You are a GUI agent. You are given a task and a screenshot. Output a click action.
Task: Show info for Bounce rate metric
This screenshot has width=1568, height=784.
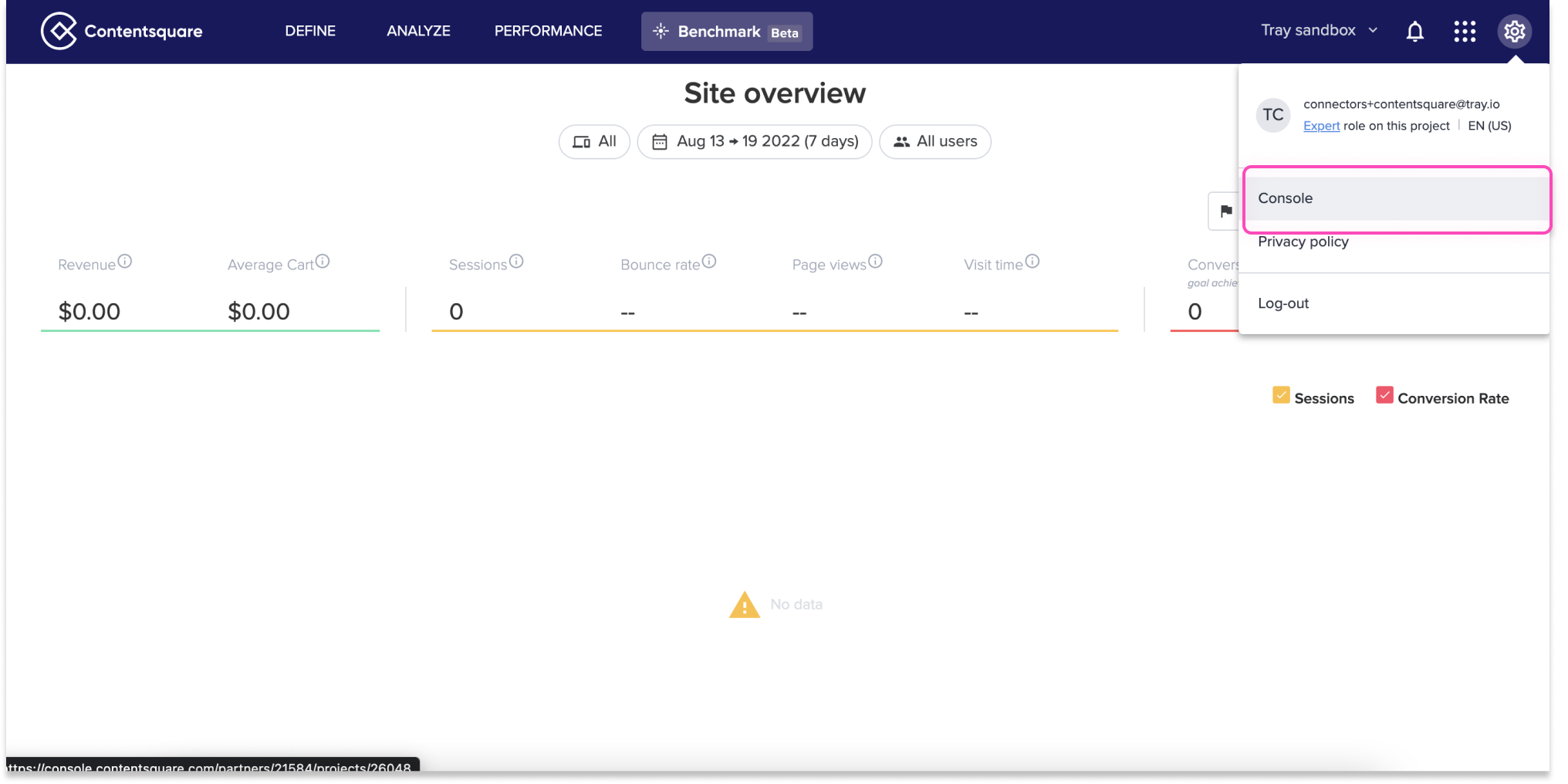click(x=709, y=262)
